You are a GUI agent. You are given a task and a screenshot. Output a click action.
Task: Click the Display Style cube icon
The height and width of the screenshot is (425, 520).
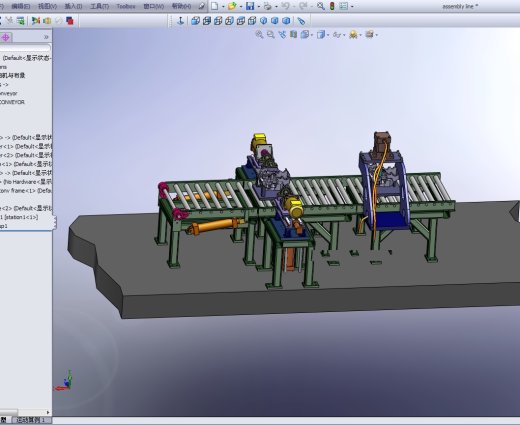click(321, 34)
